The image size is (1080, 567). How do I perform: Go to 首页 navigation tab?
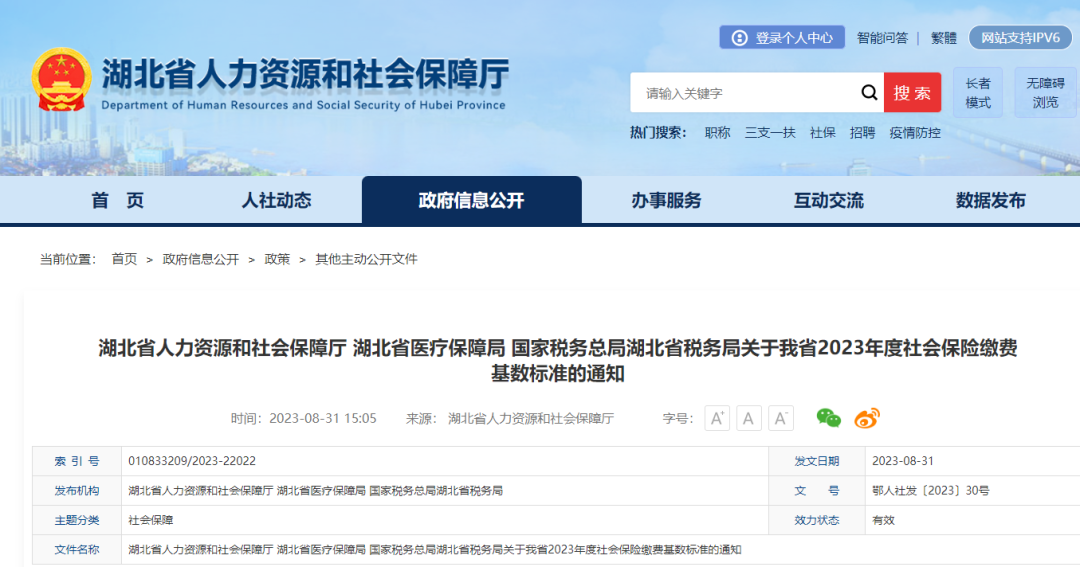[117, 200]
